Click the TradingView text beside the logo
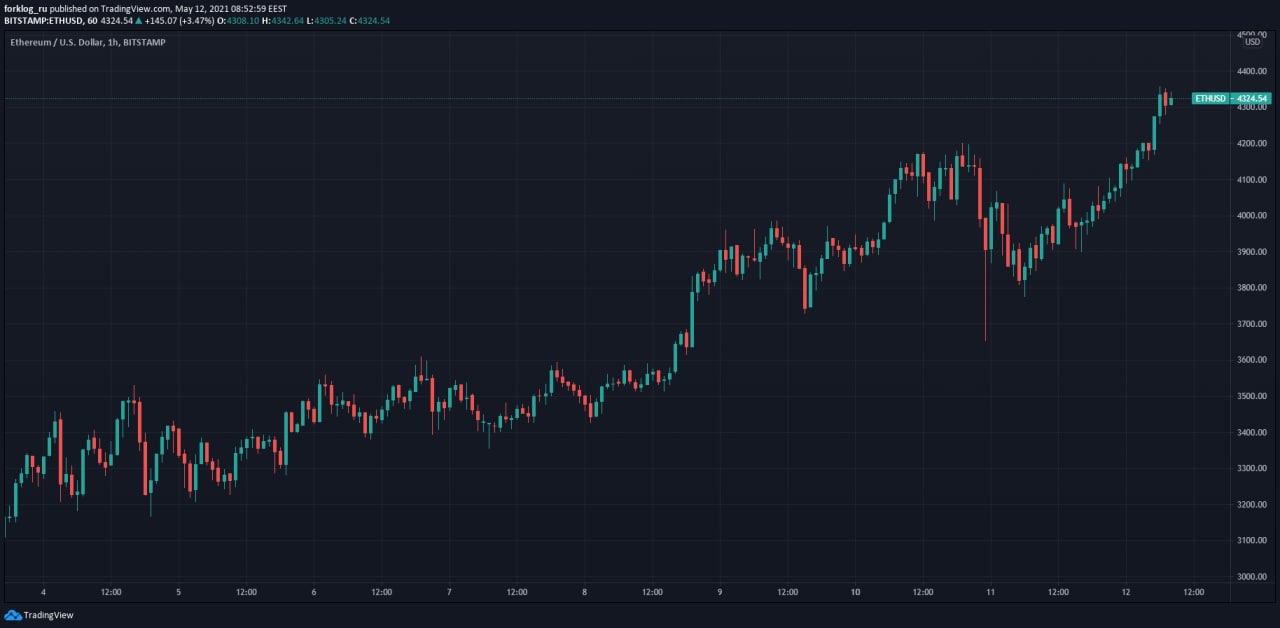The height and width of the screenshot is (628, 1280). pos(48,615)
